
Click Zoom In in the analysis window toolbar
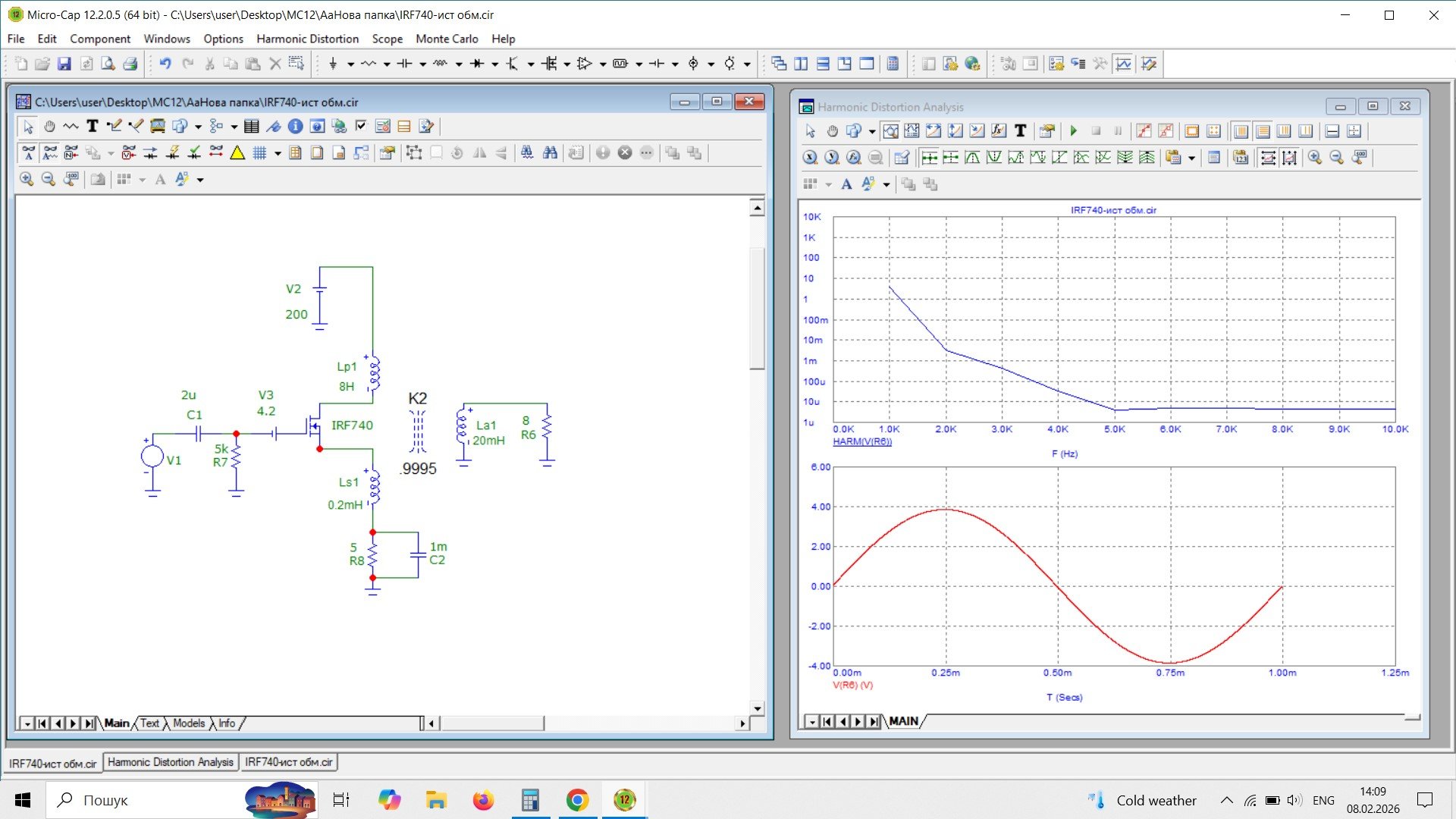click(x=1314, y=158)
